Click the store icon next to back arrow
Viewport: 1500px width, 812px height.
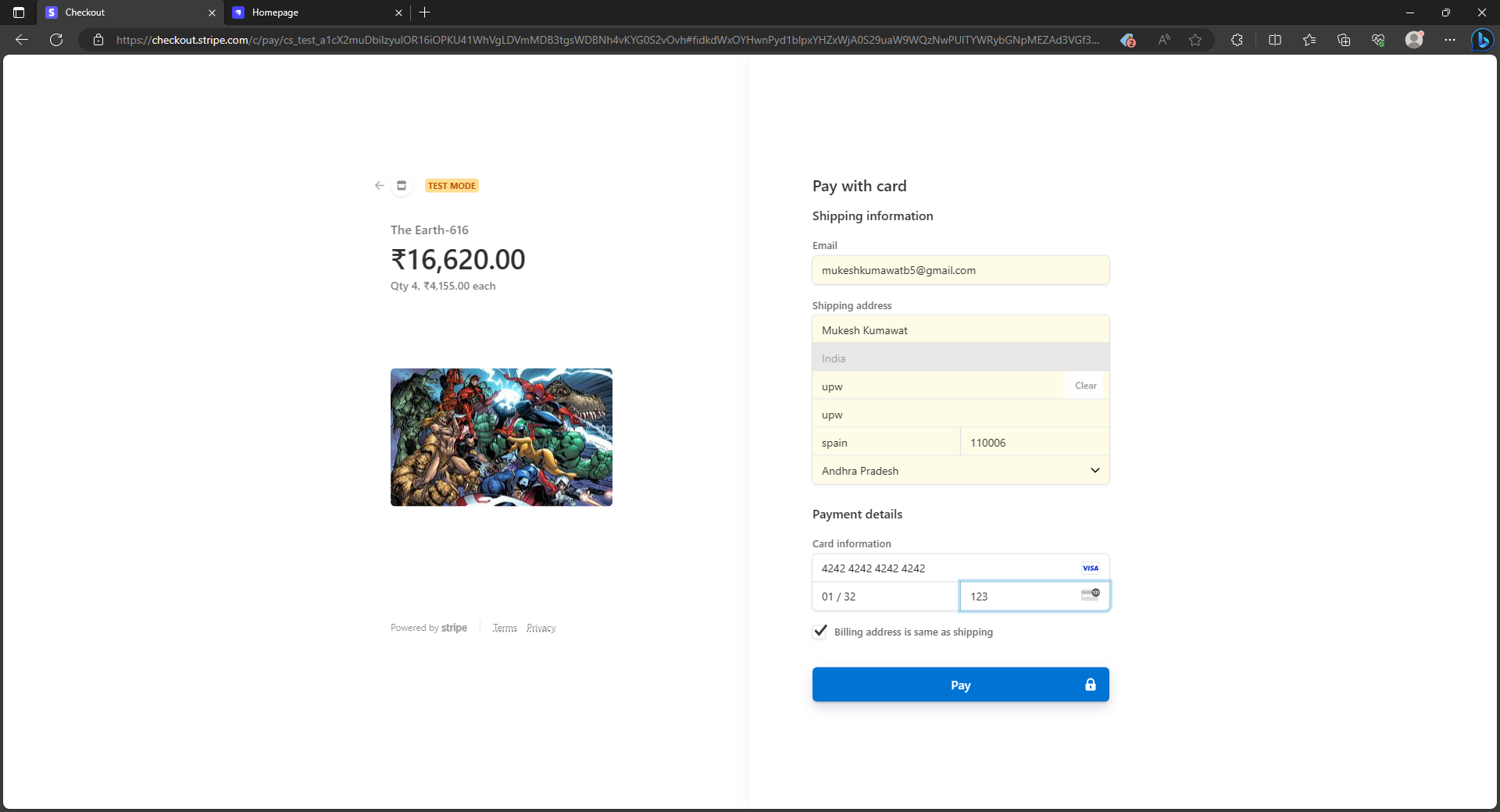click(x=401, y=185)
